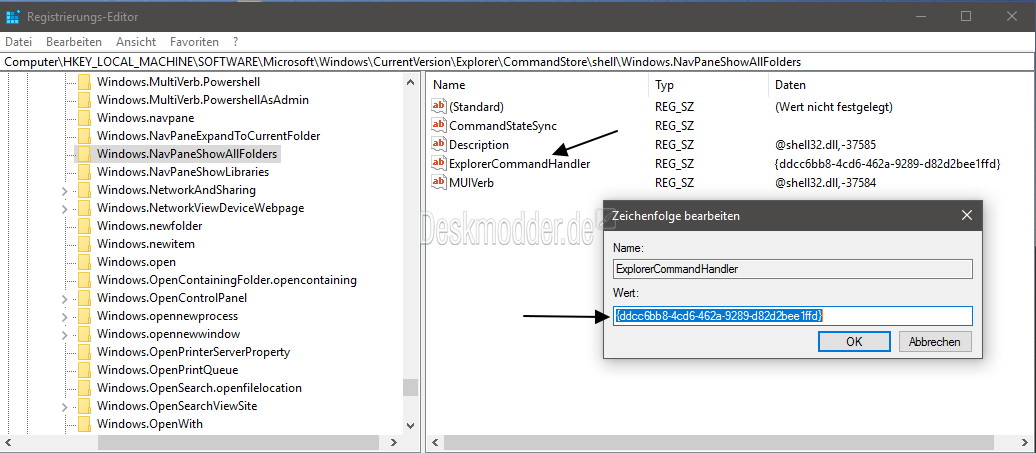Select the Windows.newfolder tree key

pos(149,226)
